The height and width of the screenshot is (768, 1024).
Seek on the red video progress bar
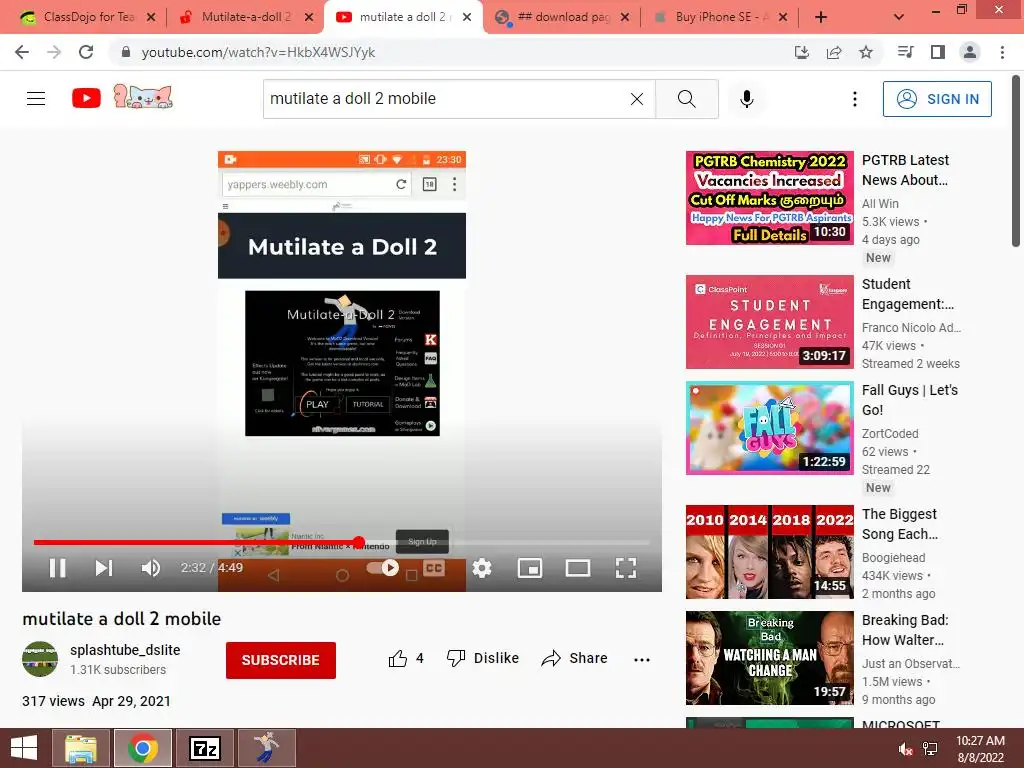341,542
